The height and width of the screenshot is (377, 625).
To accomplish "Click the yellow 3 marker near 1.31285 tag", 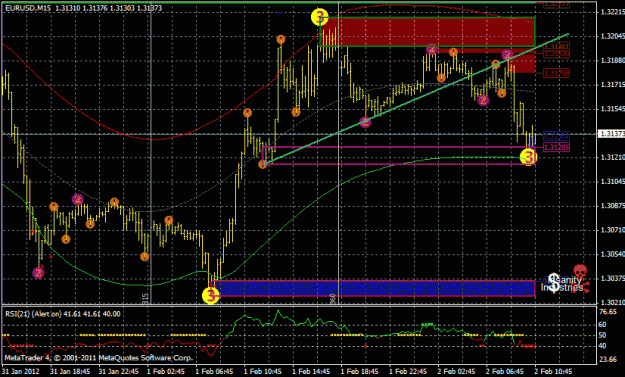I will pos(529,157).
